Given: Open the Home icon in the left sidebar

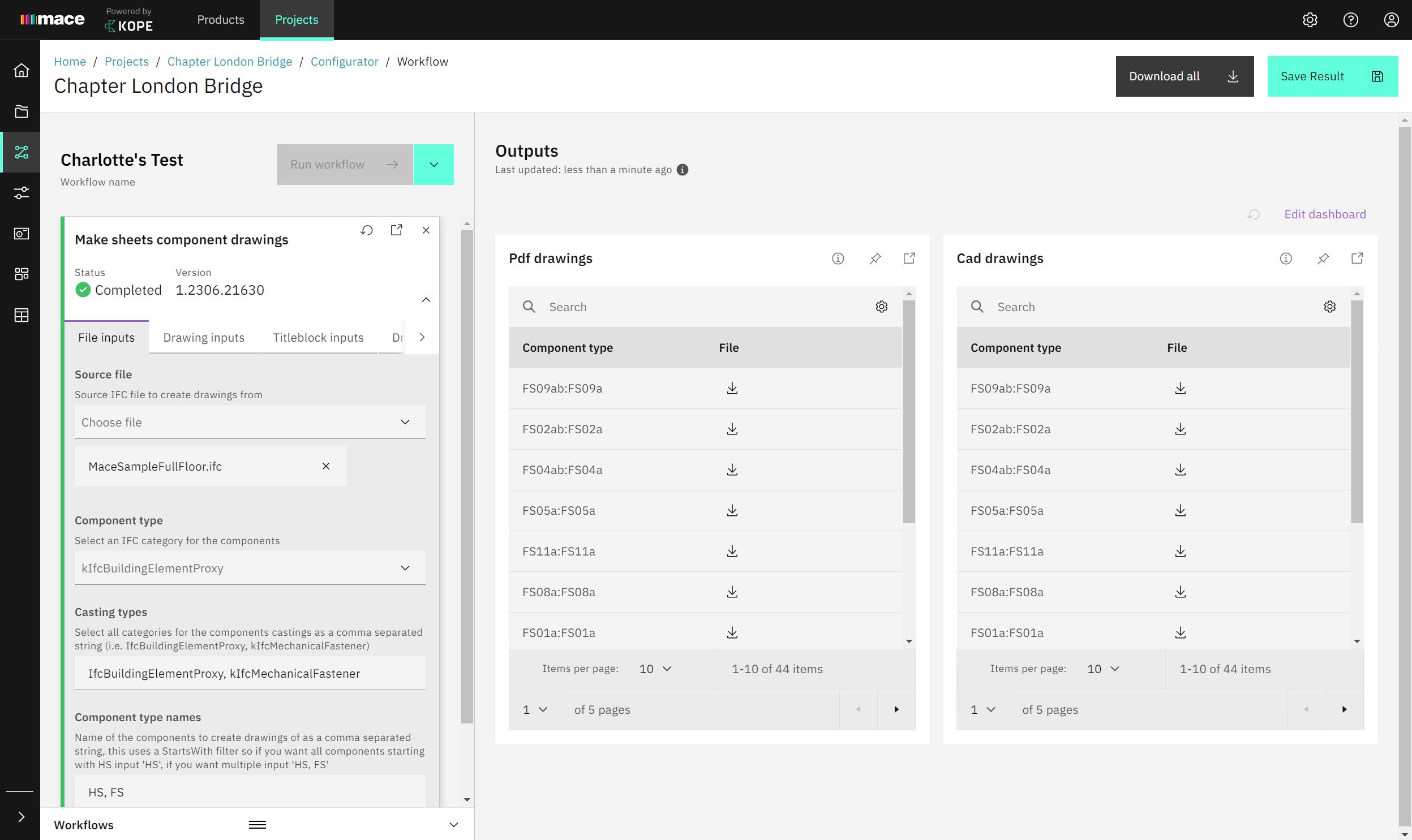Looking at the screenshot, I should click(21, 70).
